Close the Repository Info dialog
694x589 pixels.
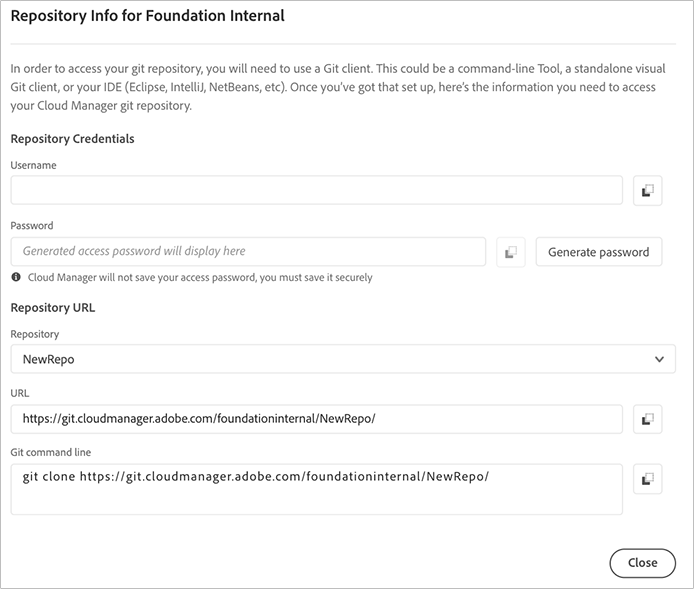pyautogui.click(x=642, y=562)
